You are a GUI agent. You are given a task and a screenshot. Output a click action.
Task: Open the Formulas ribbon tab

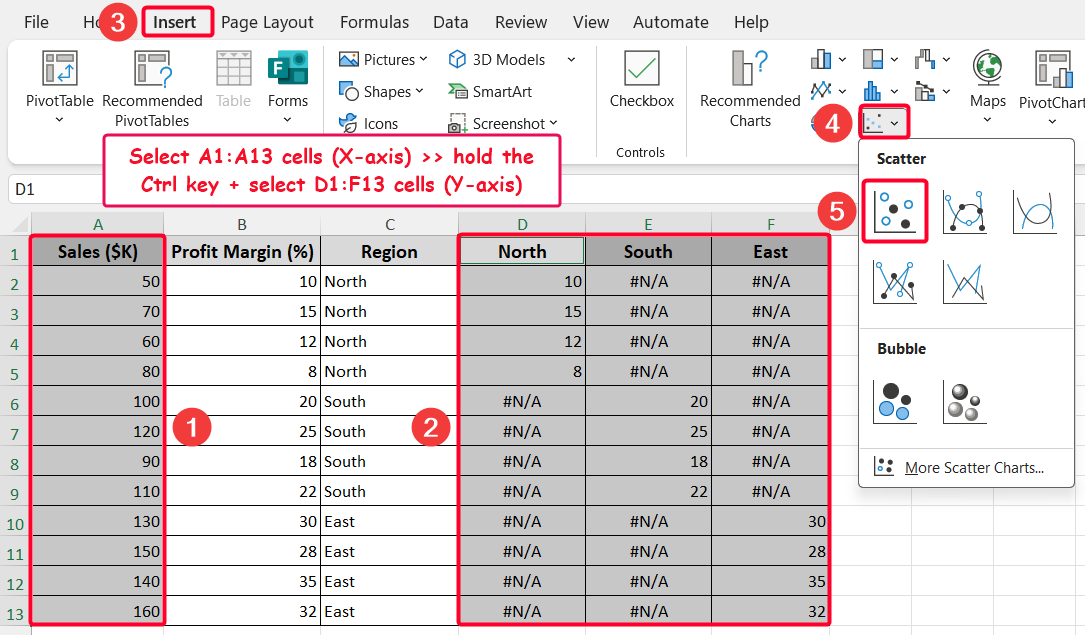coord(374,22)
